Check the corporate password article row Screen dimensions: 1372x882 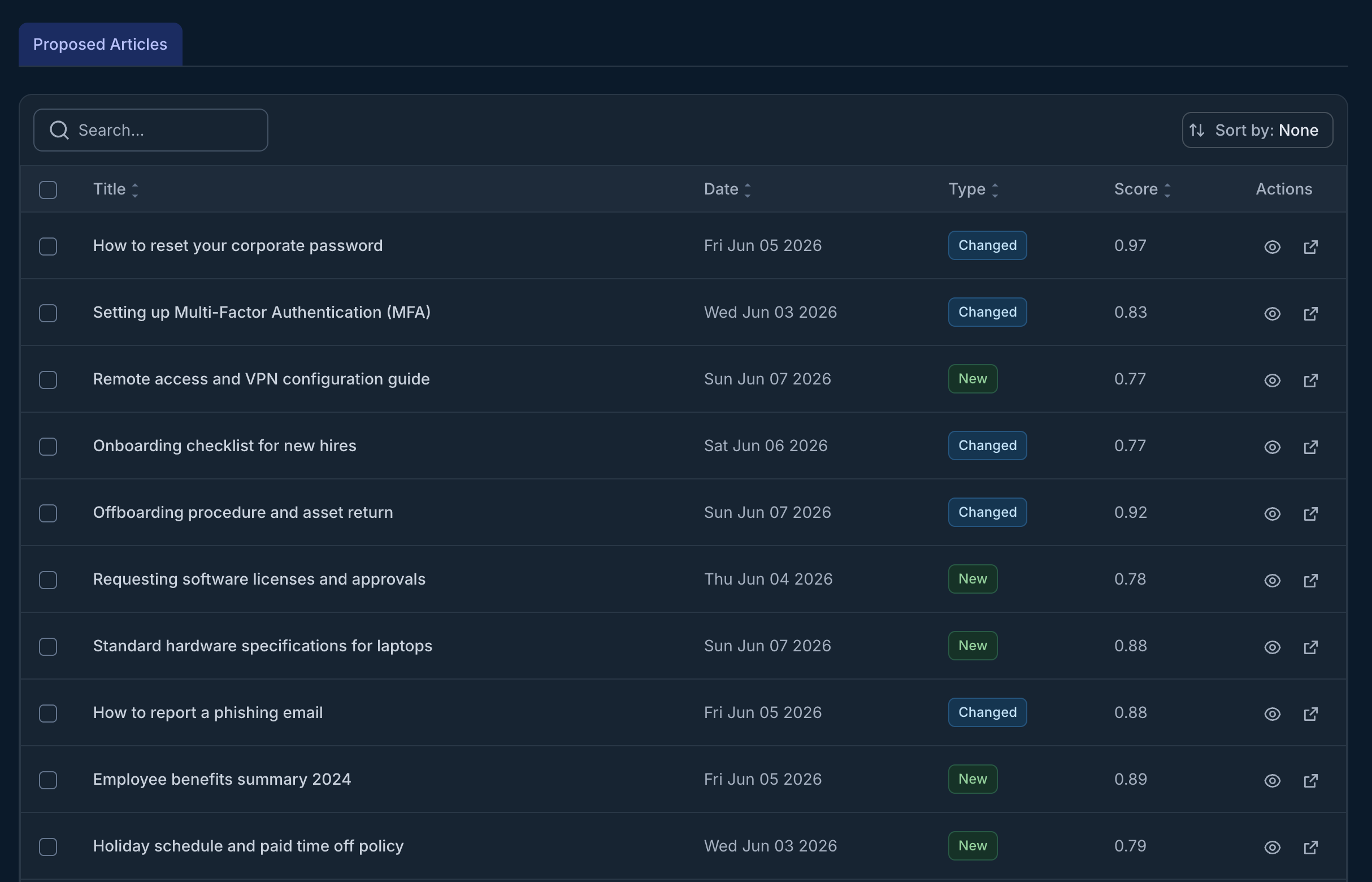pos(48,247)
